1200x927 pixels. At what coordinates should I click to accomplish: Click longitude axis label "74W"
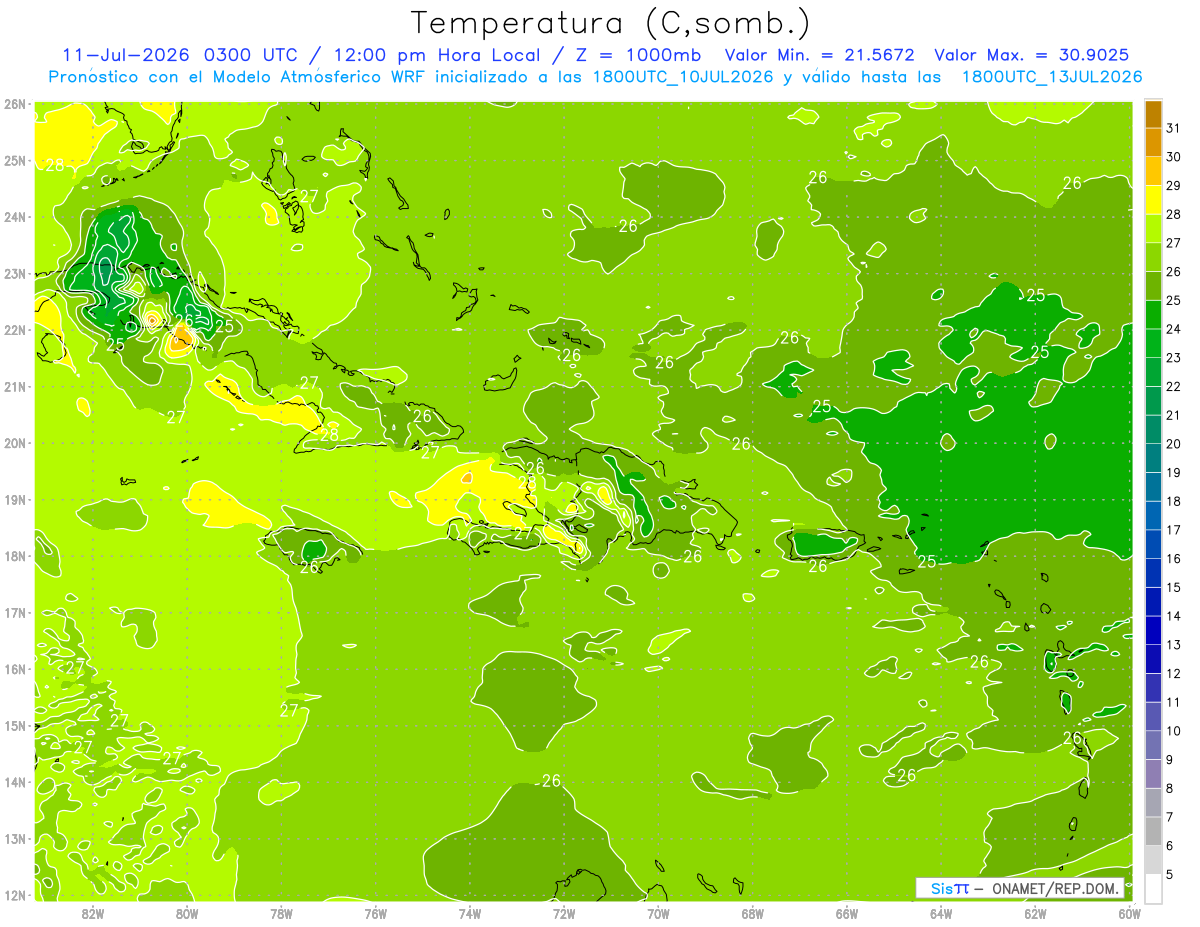pyautogui.click(x=469, y=914)
